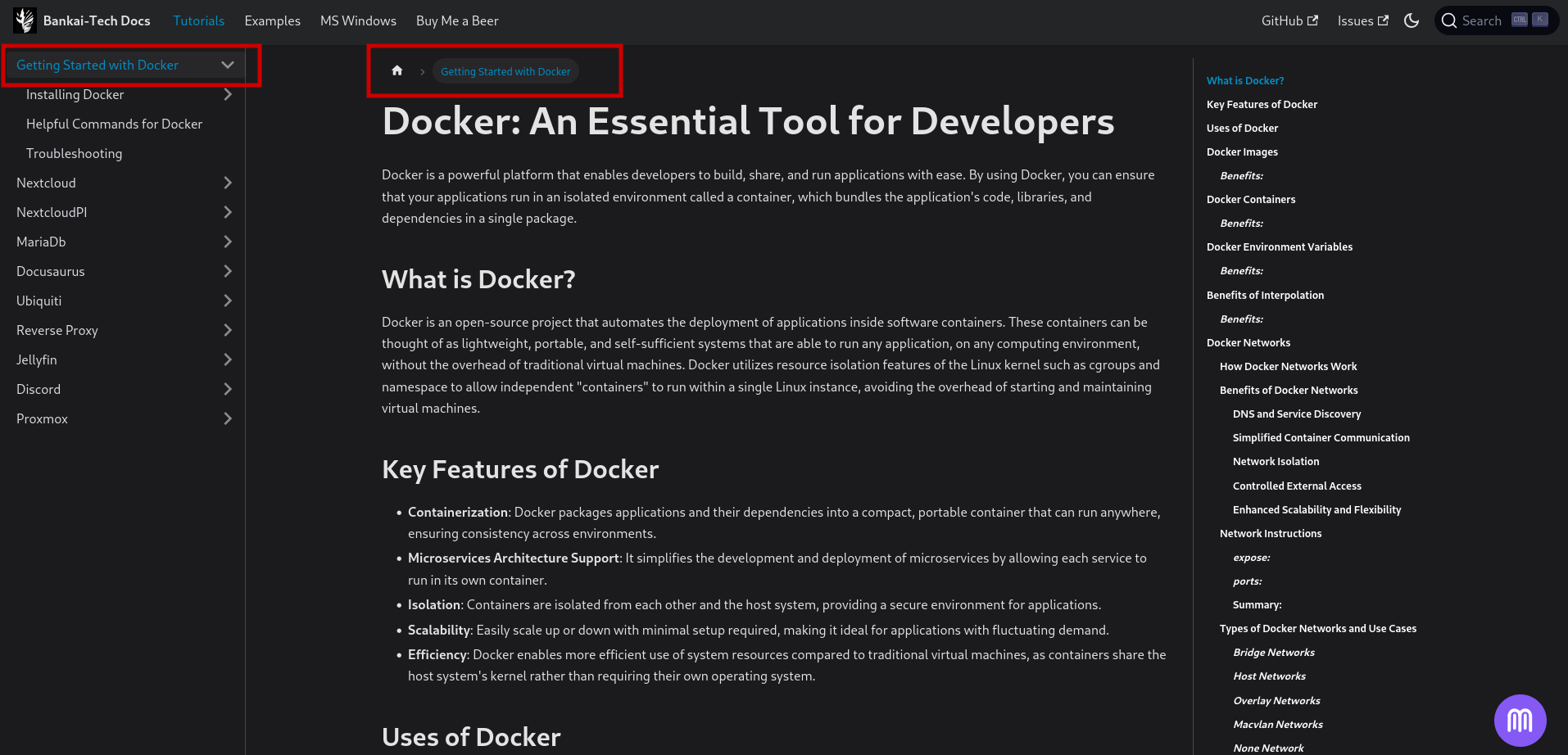The image size is (1568, 755).
Task: Click the search magnifier icon
Action: pos(1448,20)
